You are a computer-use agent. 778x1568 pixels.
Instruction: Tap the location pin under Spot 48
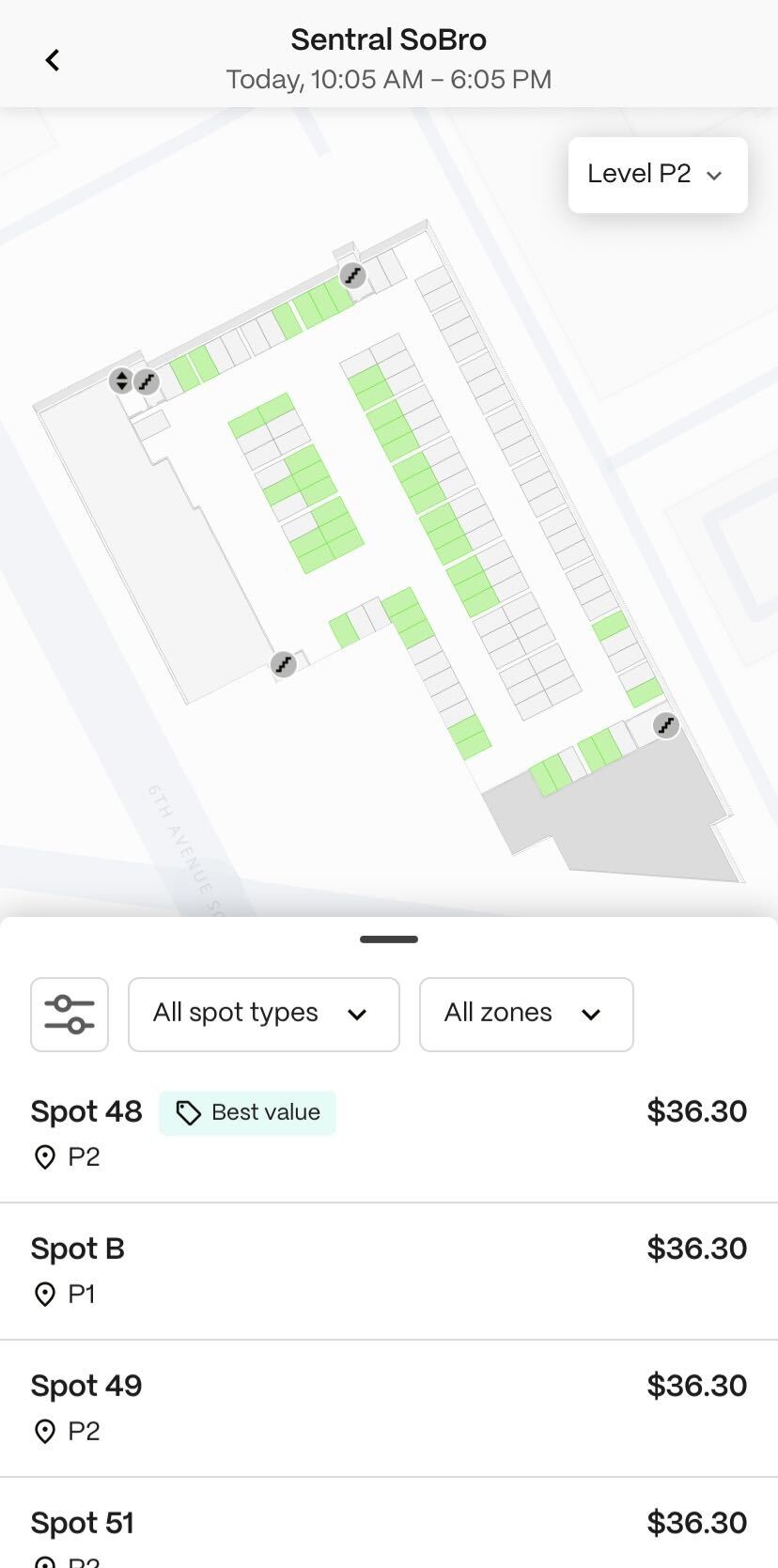44,1157
